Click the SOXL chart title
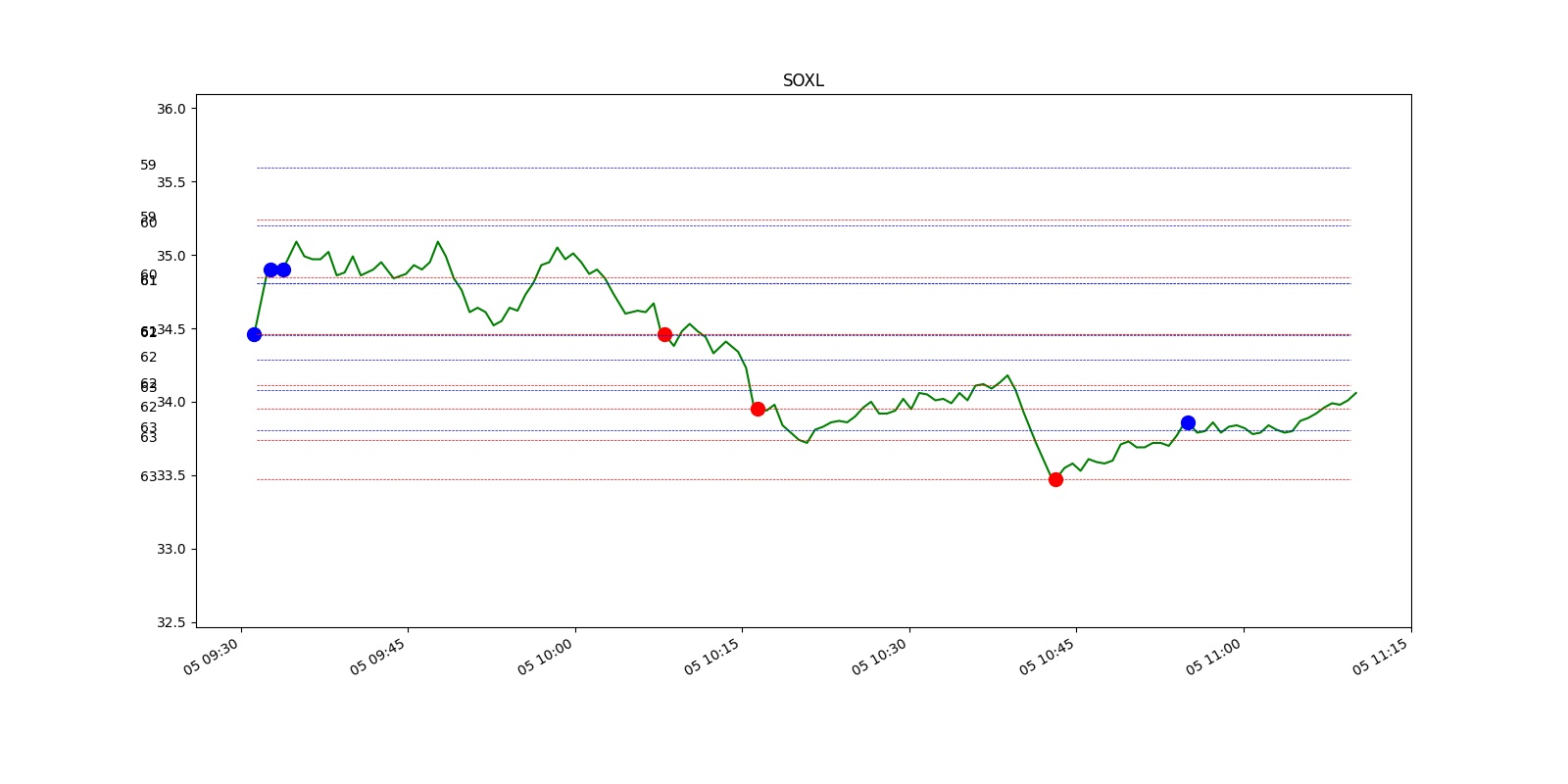The height and width of the screenshot is (784, 1568). pos(803,80)
